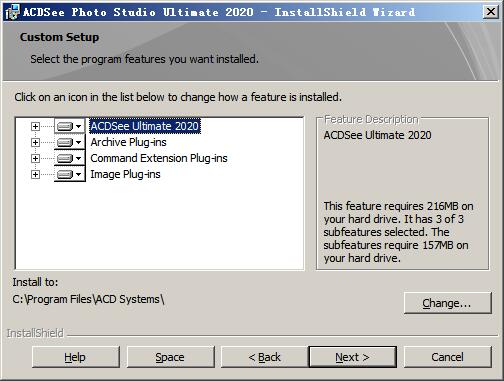Screen dimensions: 504x381
Task: Select the Image Plug-ins feature
Action: [x=125, y=174]
